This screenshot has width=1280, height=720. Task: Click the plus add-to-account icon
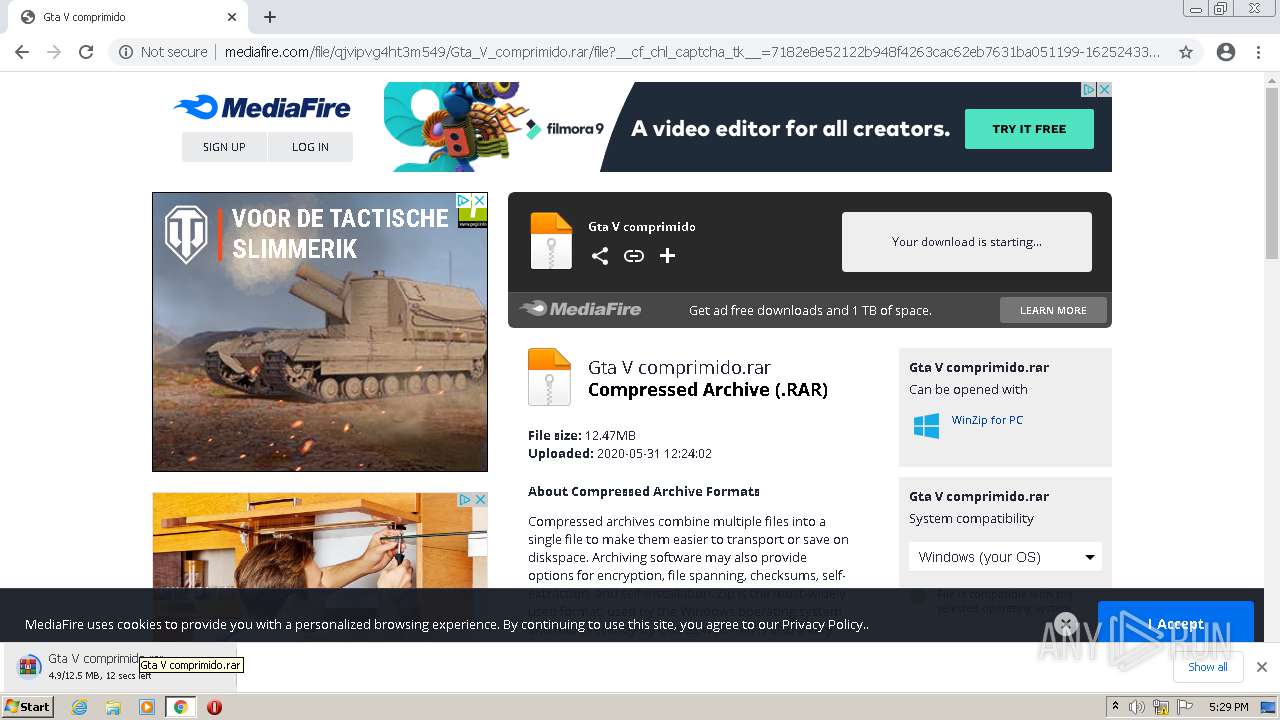coord(668,256)
